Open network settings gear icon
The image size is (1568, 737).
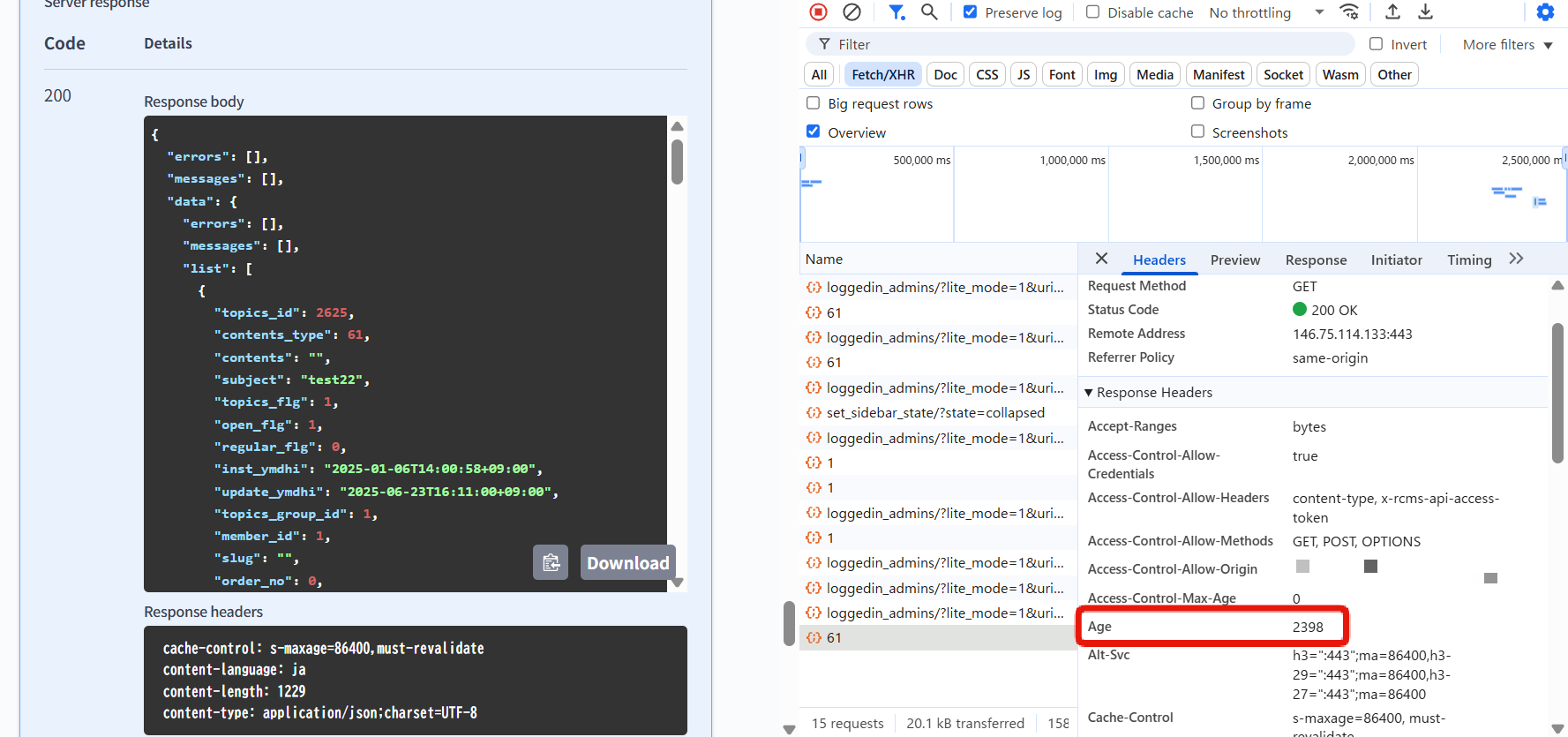coord(1545,11)
